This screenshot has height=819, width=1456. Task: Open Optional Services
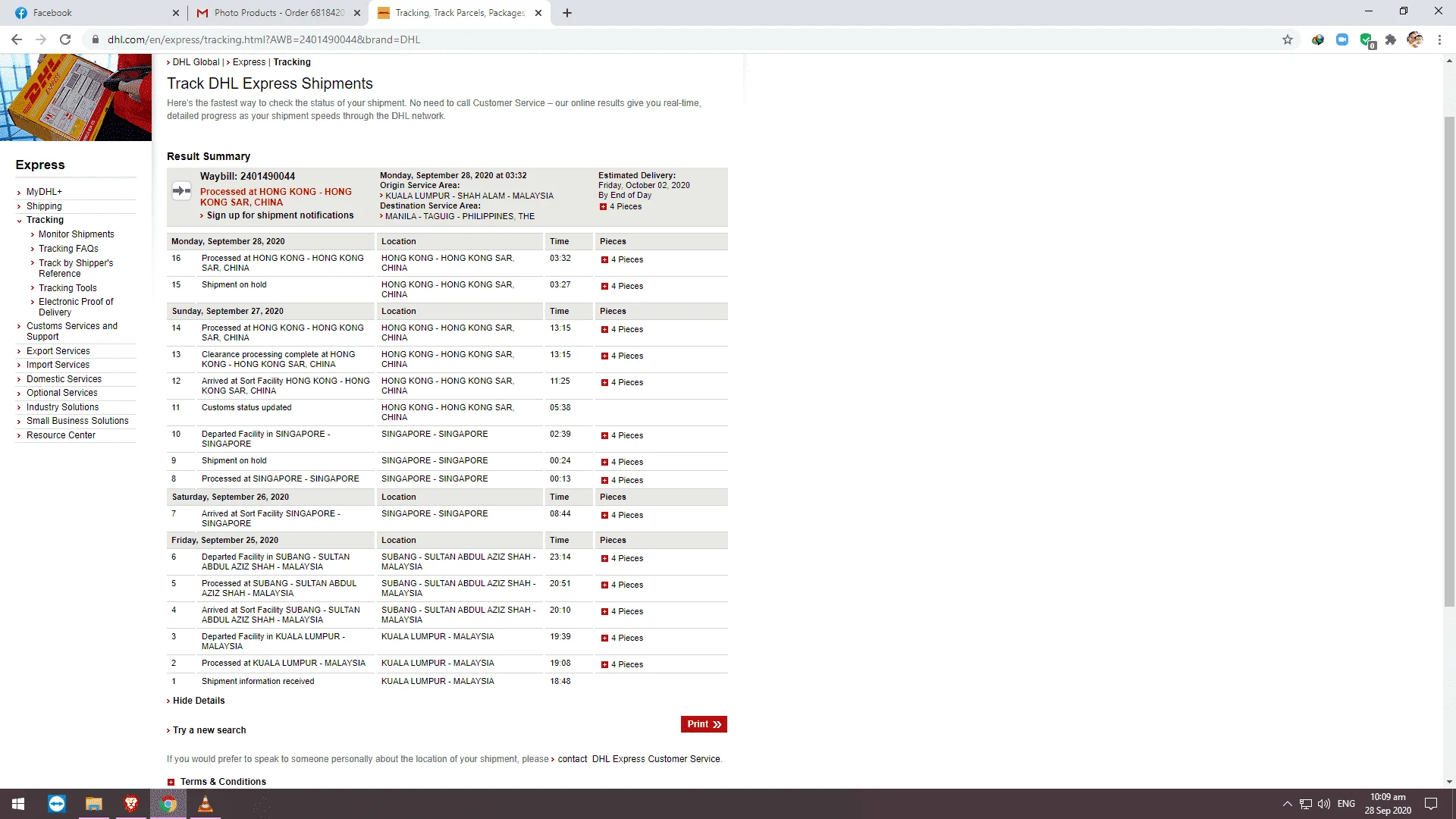point(61,393)
